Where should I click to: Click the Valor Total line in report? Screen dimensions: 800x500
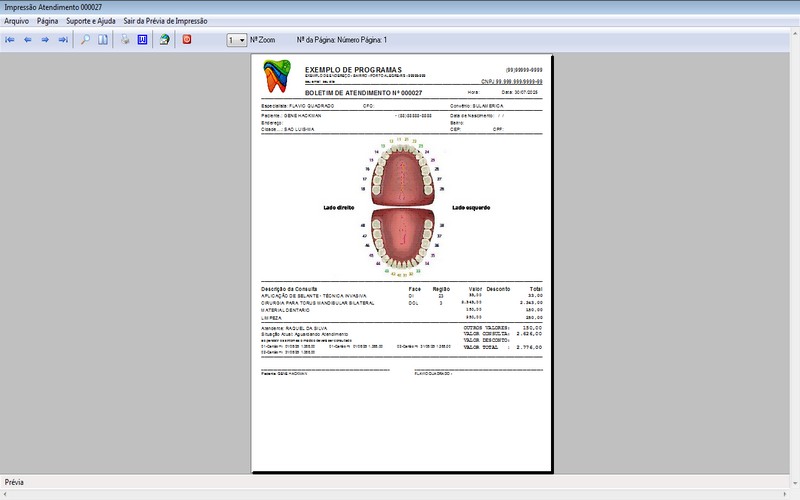click(503, 347)
